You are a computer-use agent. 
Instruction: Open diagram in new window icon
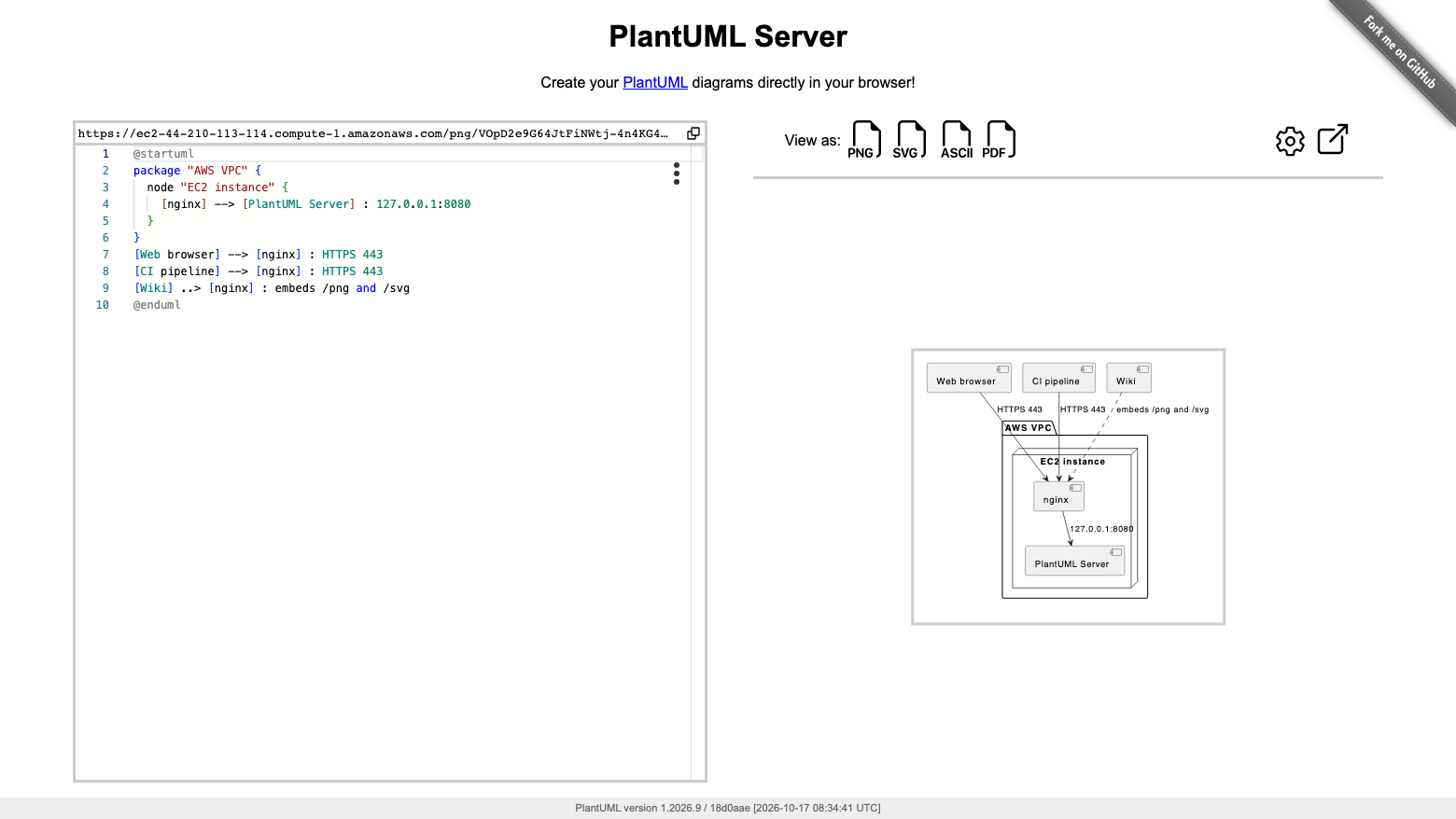[1333, 139]
